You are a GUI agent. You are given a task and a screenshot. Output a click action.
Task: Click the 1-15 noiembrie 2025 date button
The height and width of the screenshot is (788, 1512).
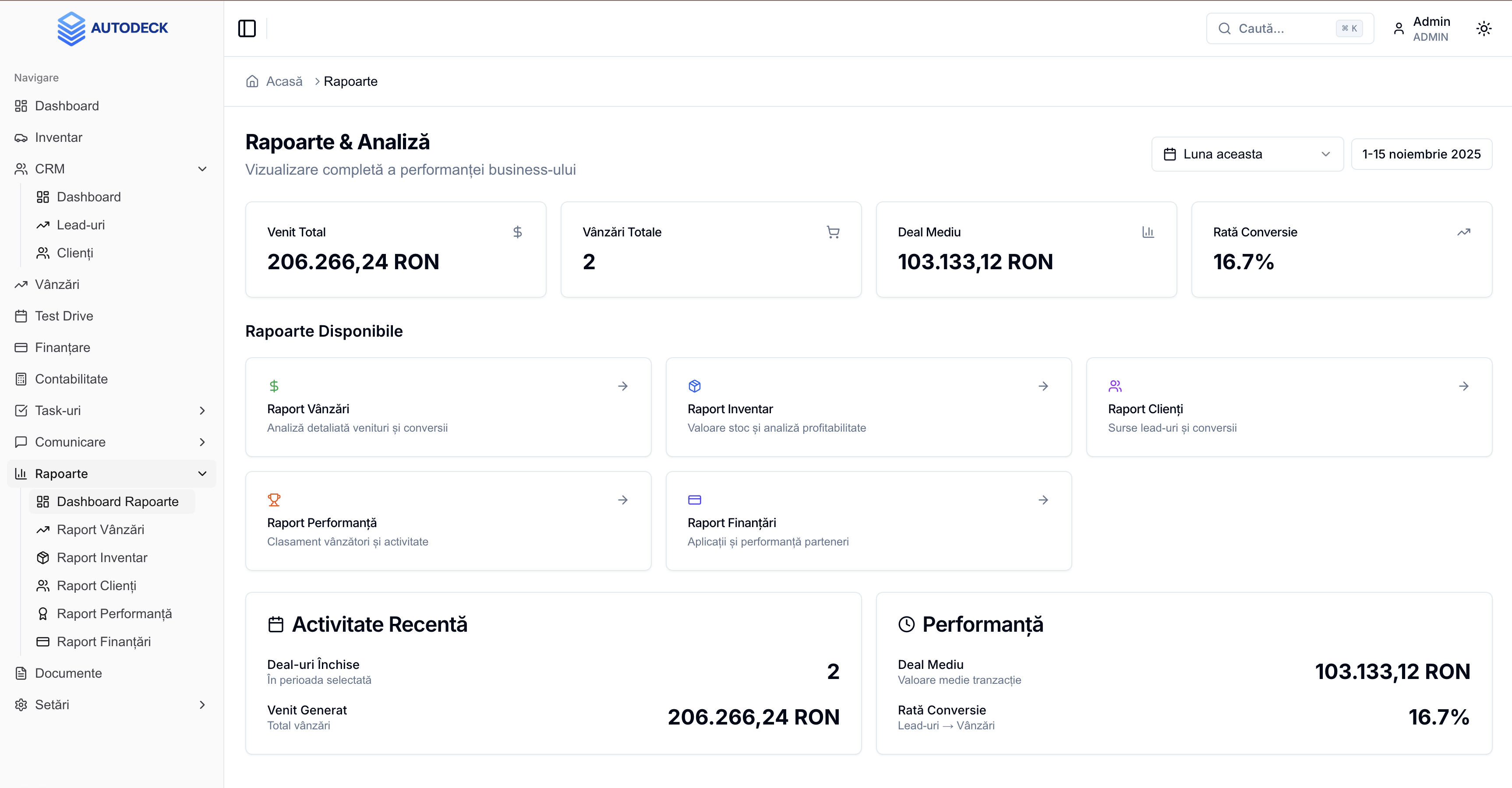point(1421,154)
